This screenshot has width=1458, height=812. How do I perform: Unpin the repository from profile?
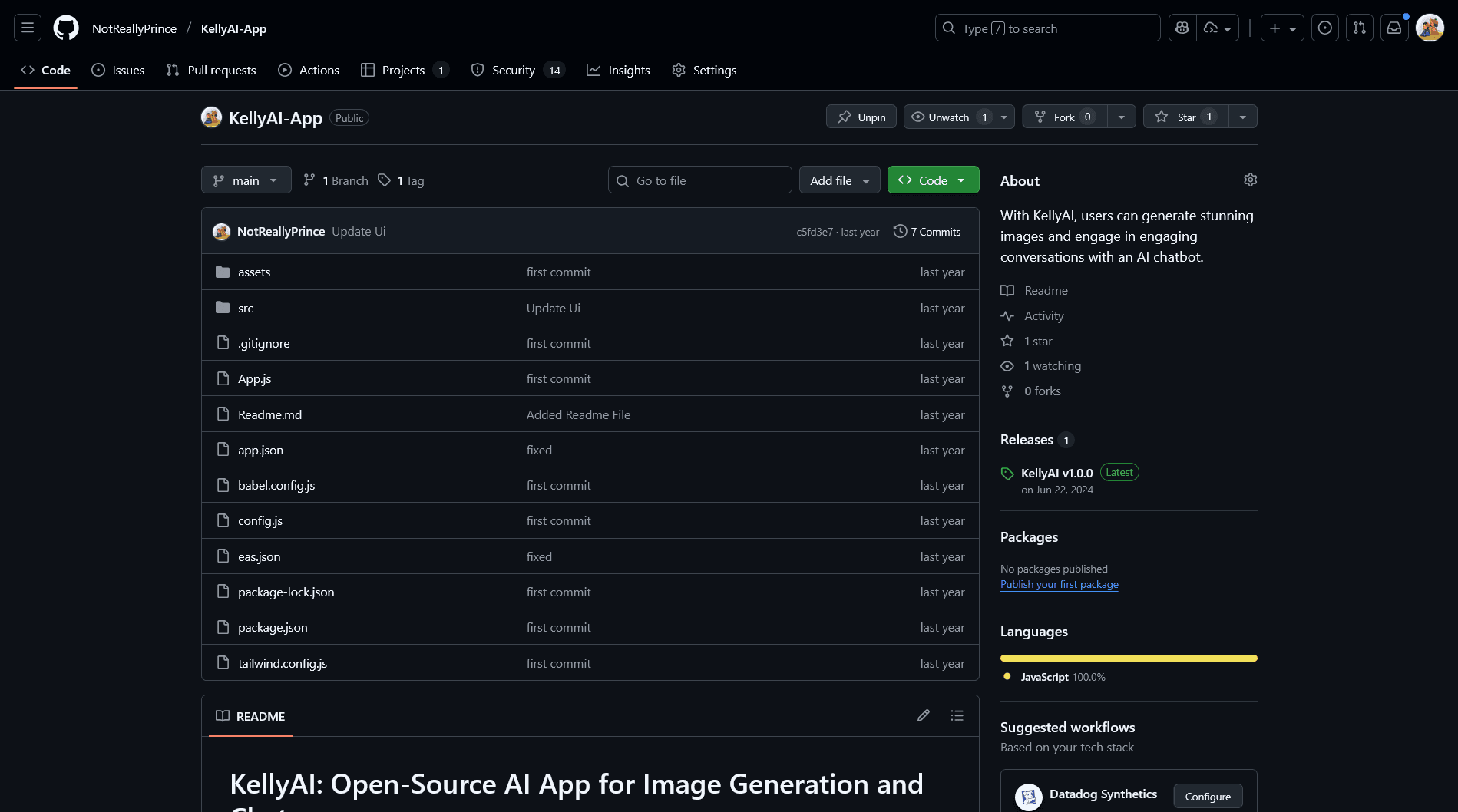[861, 117]
